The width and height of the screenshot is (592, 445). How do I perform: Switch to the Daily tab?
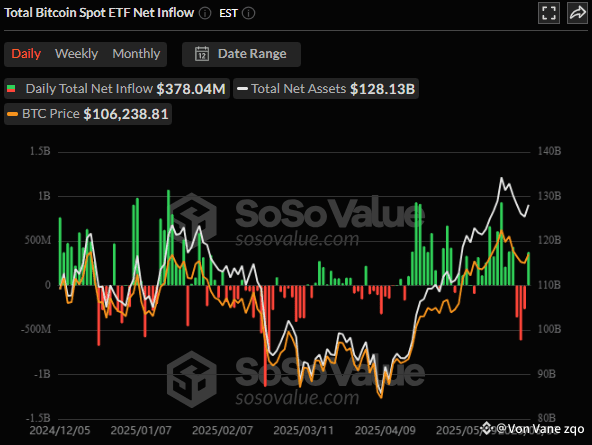click(x=26, y=54)
